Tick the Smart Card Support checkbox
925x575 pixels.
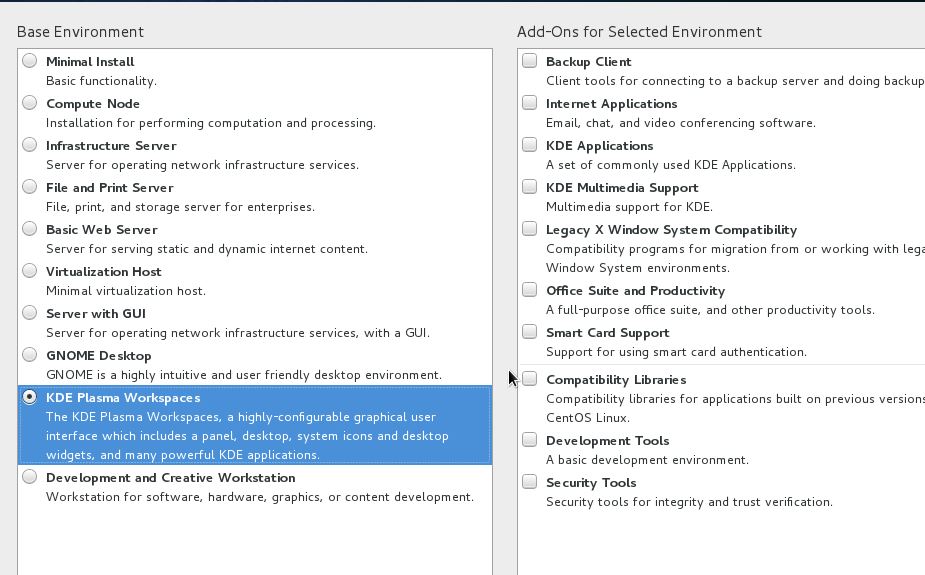pyautogui.click(x=529, y=332)
